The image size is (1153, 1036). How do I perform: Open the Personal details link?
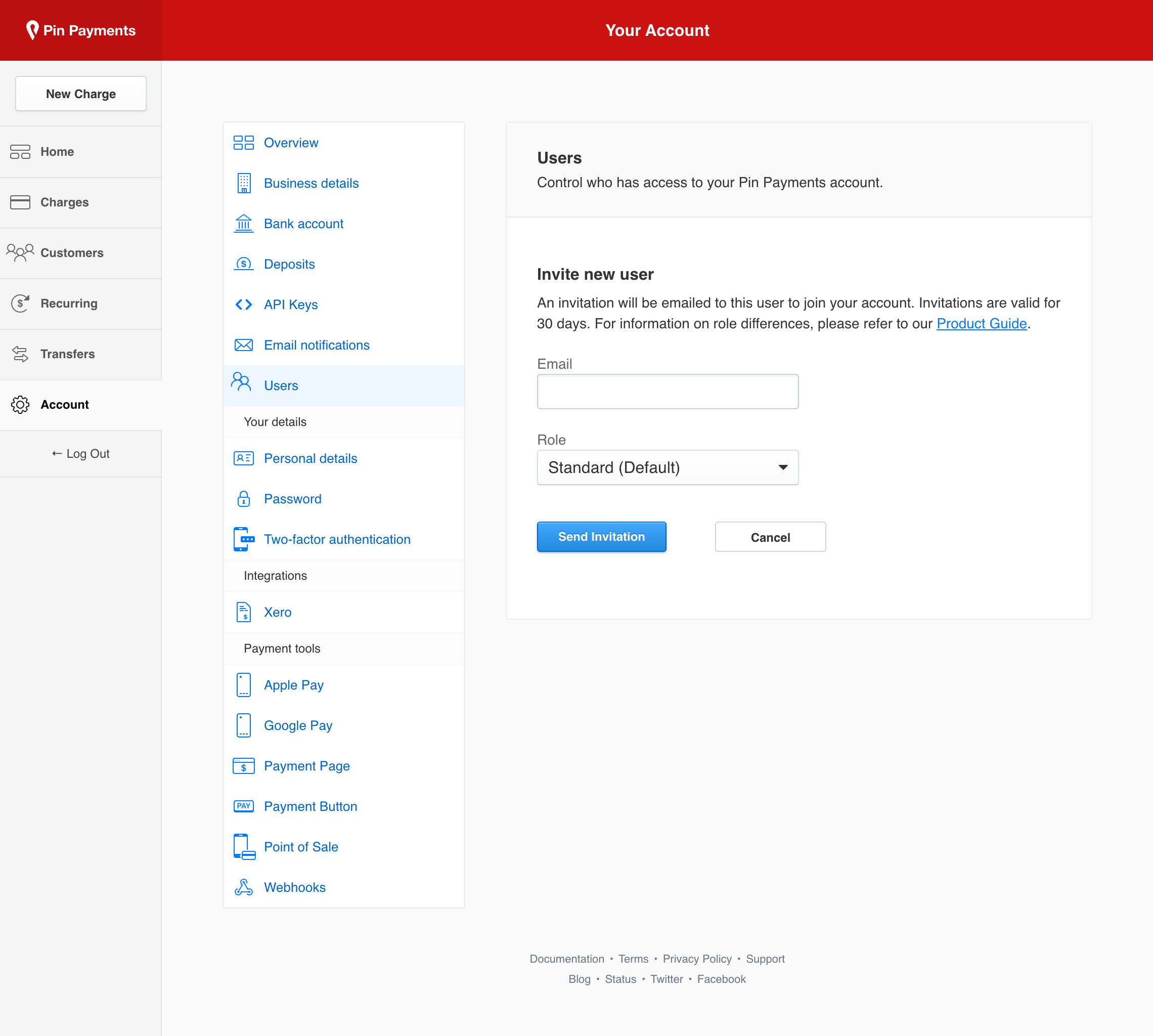pos(311,458)
